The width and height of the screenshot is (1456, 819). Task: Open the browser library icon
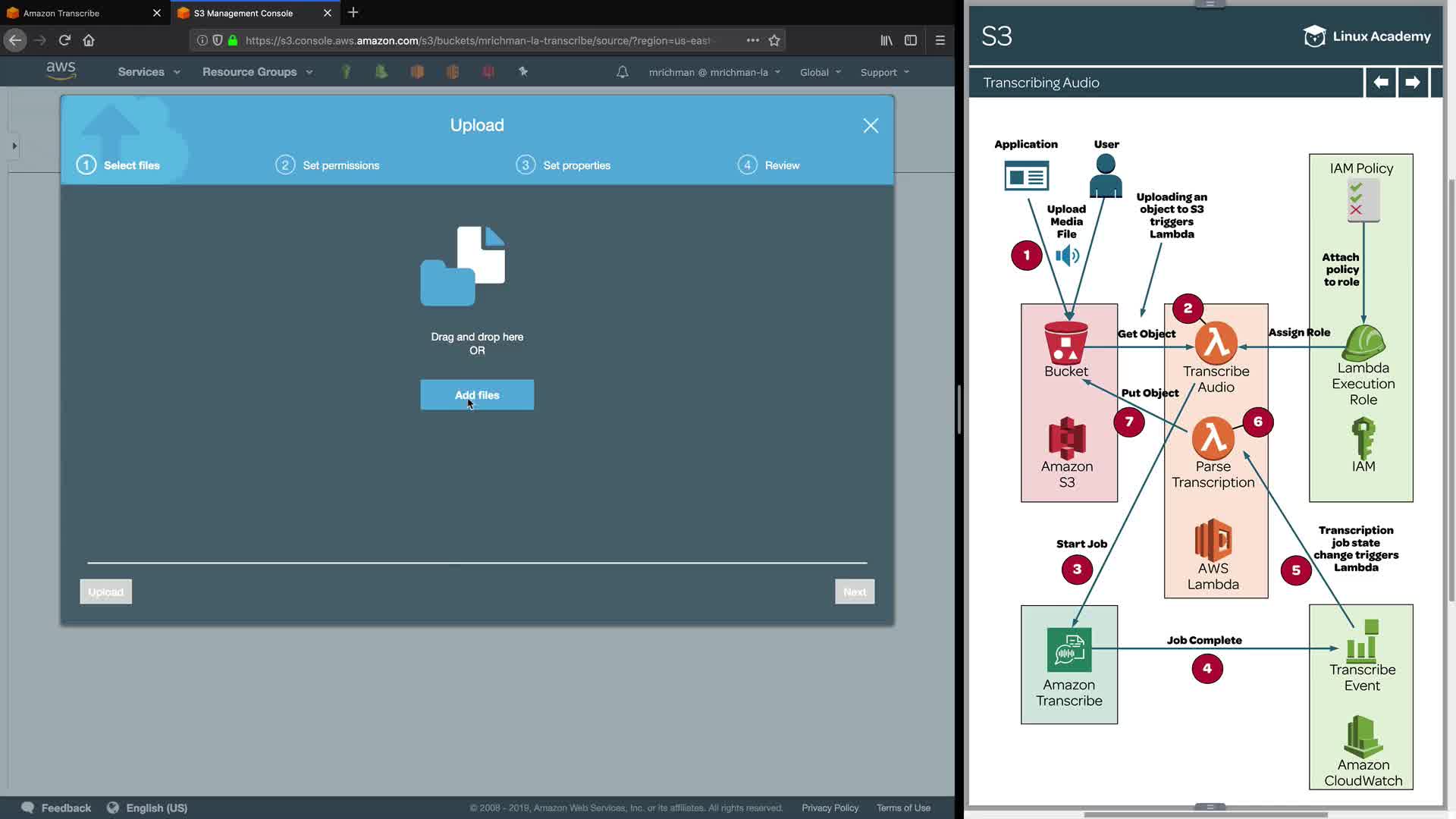886,40
